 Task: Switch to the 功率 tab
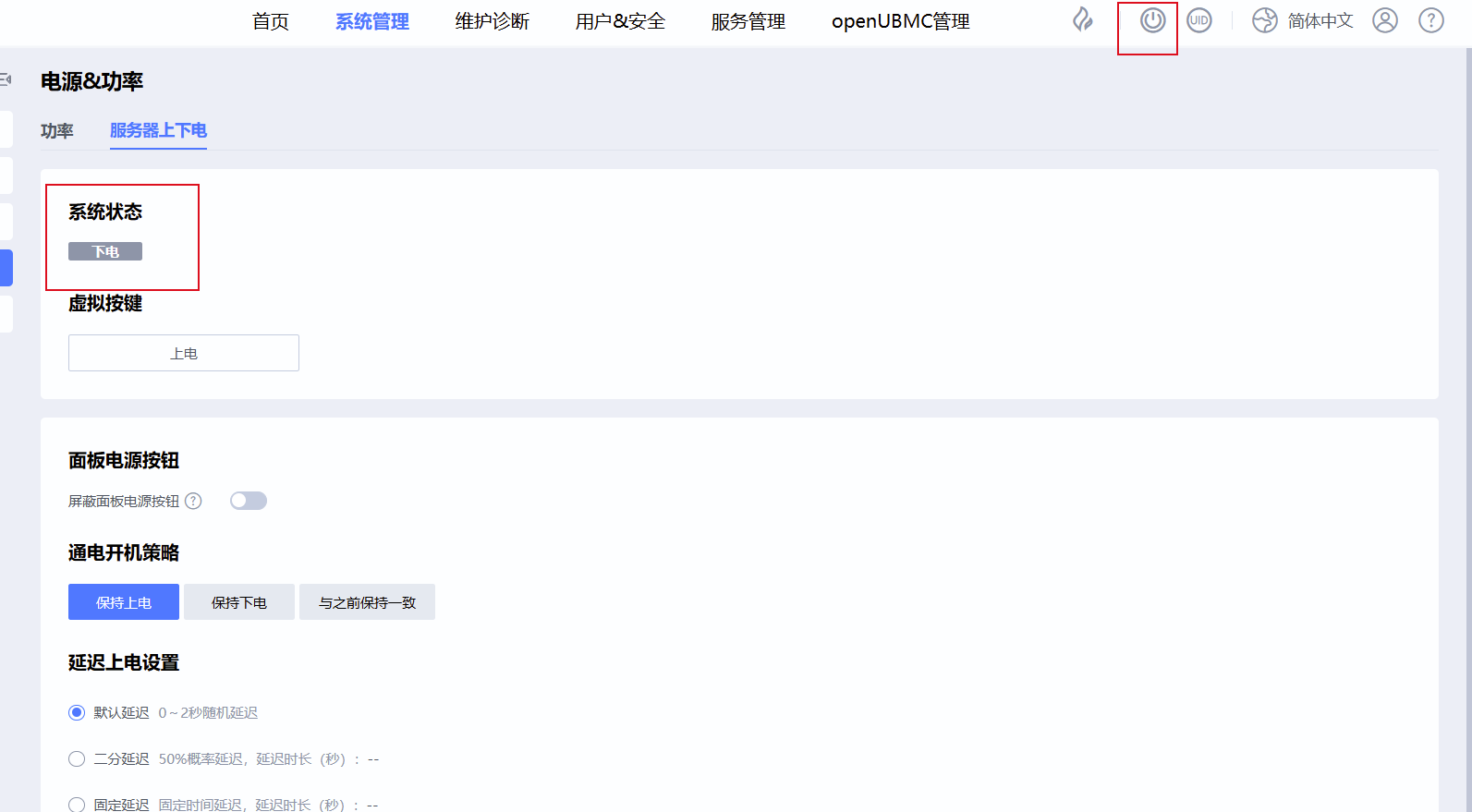coord(56,131)
